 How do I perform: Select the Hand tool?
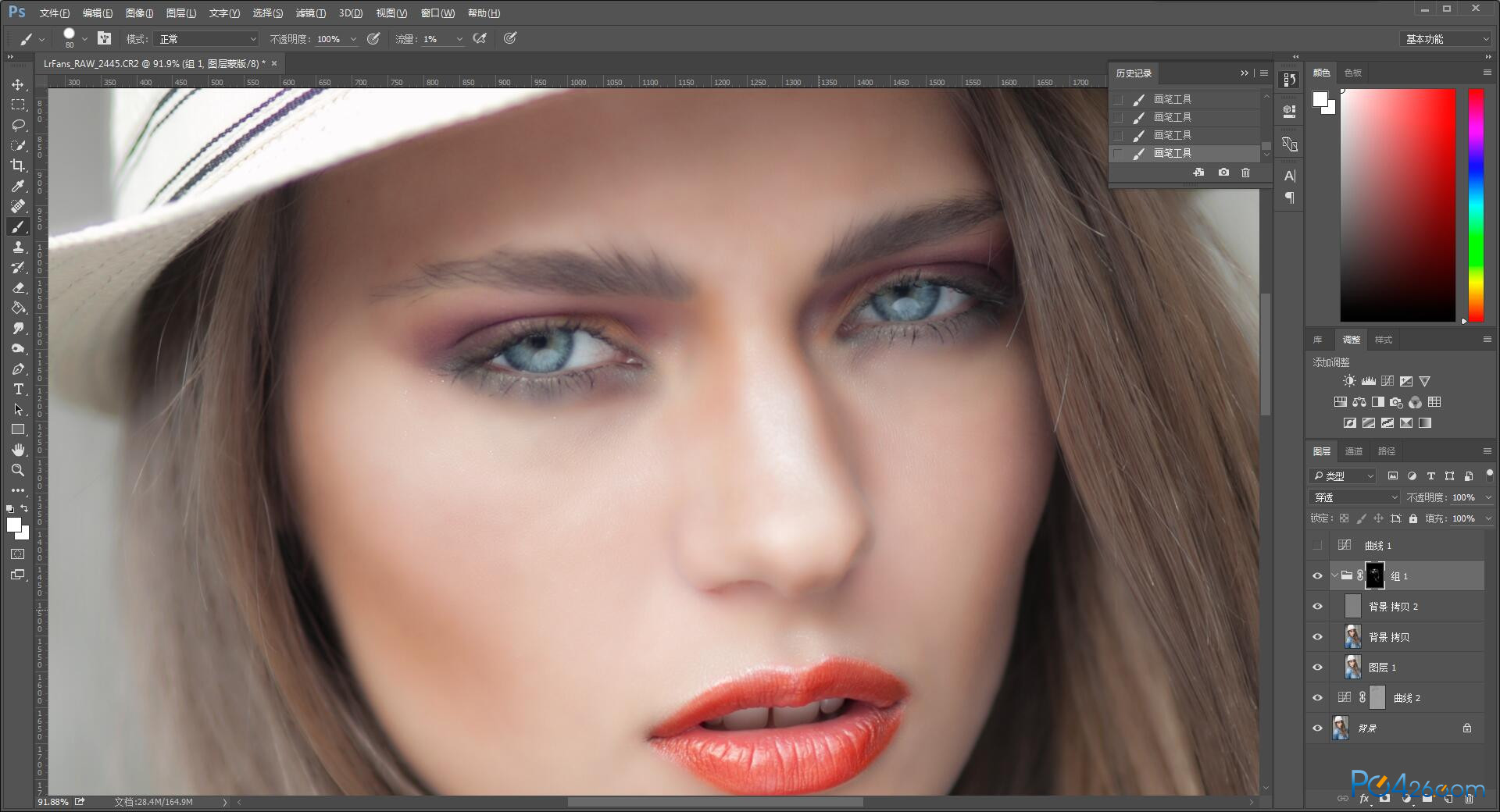point(18,450)
